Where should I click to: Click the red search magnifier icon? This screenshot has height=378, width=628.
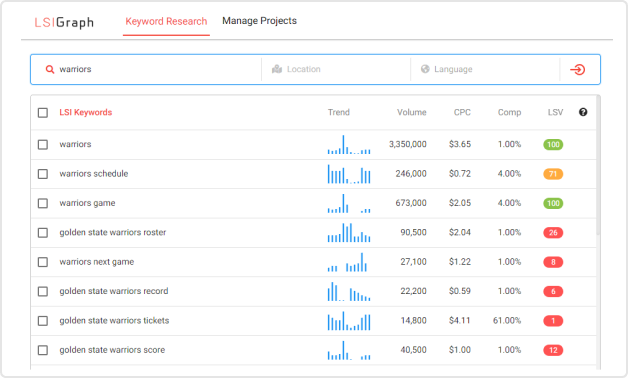(50, 69)
